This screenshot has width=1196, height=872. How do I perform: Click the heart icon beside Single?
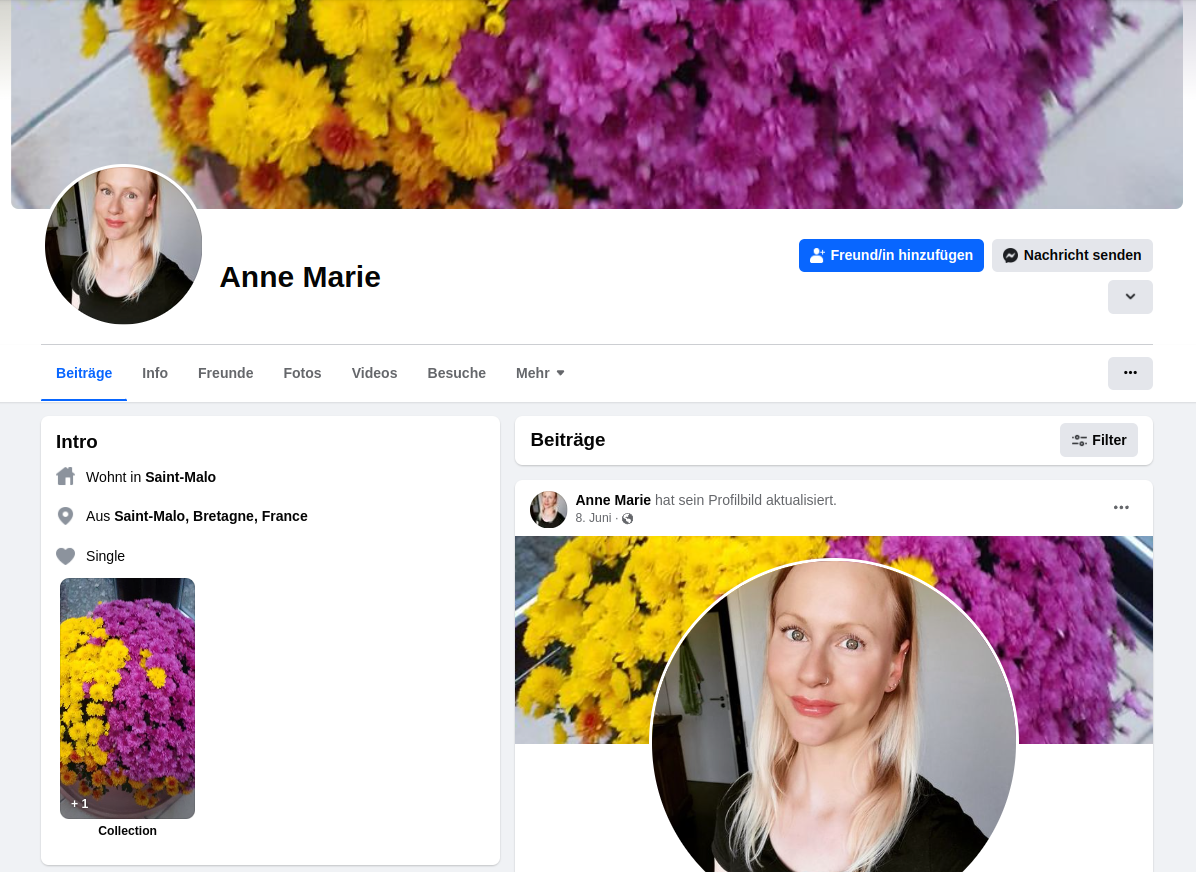tap(66, 556)
